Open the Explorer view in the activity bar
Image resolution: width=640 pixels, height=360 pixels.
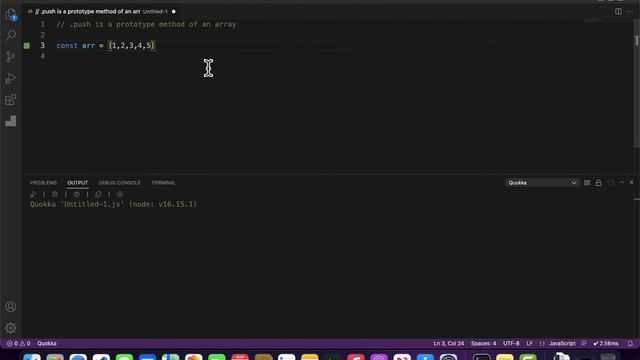tap(11, 14)
